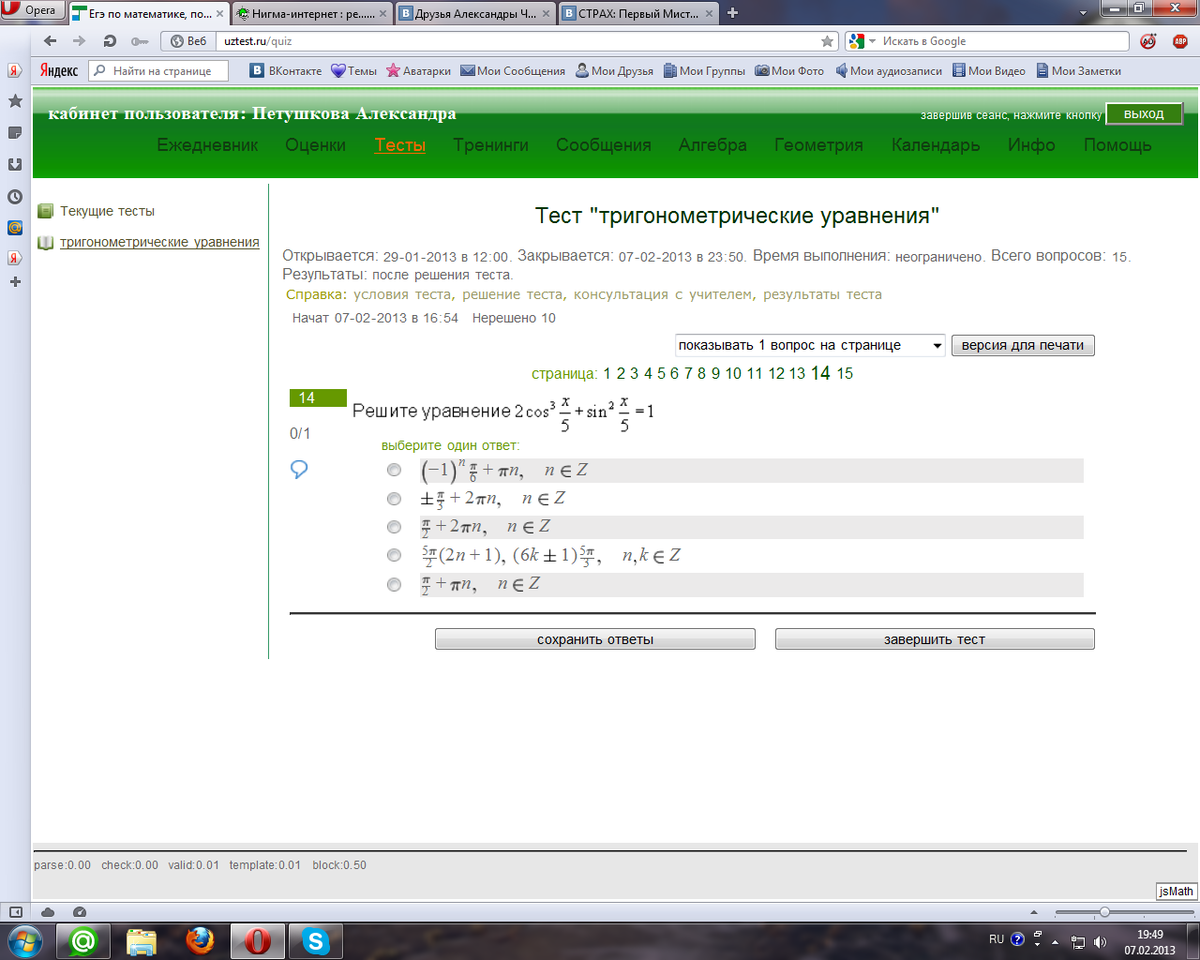
Task: Click the версия для печати button
Action: (1023, 345)
